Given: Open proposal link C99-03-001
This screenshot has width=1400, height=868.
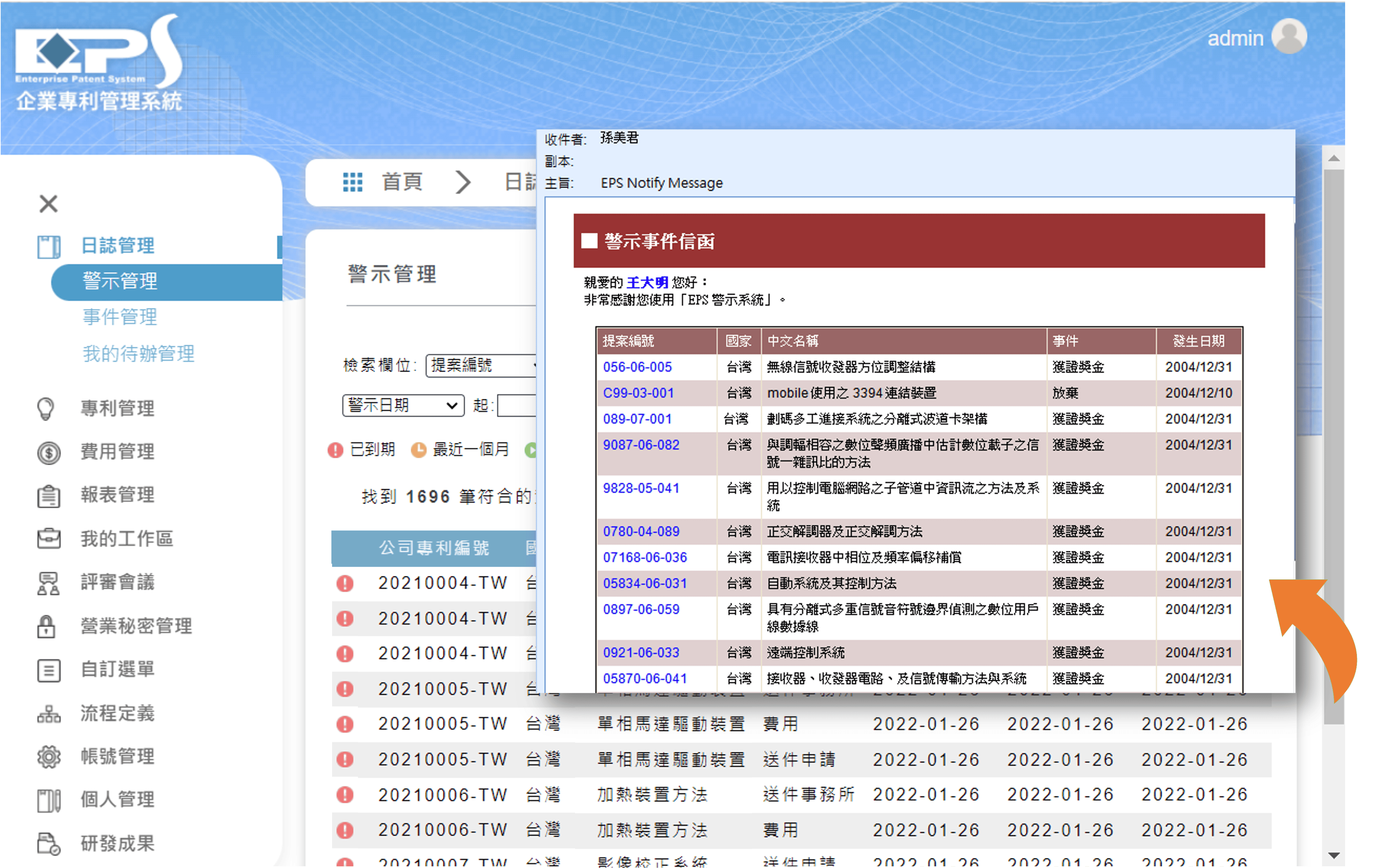Looking at the screenshot, I should (638, 393).
